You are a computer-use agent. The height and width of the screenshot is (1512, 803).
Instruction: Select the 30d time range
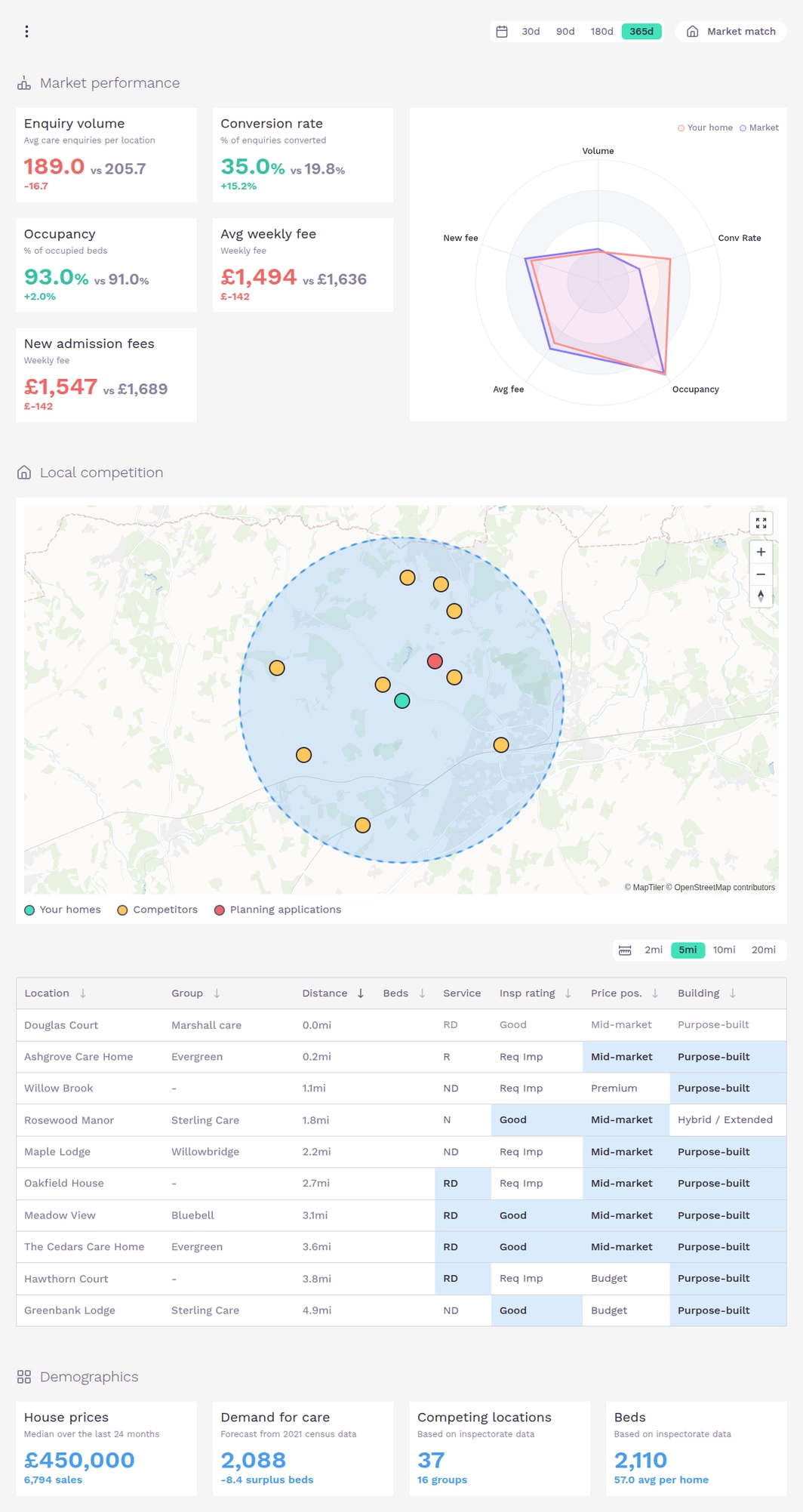pos(531,31)
